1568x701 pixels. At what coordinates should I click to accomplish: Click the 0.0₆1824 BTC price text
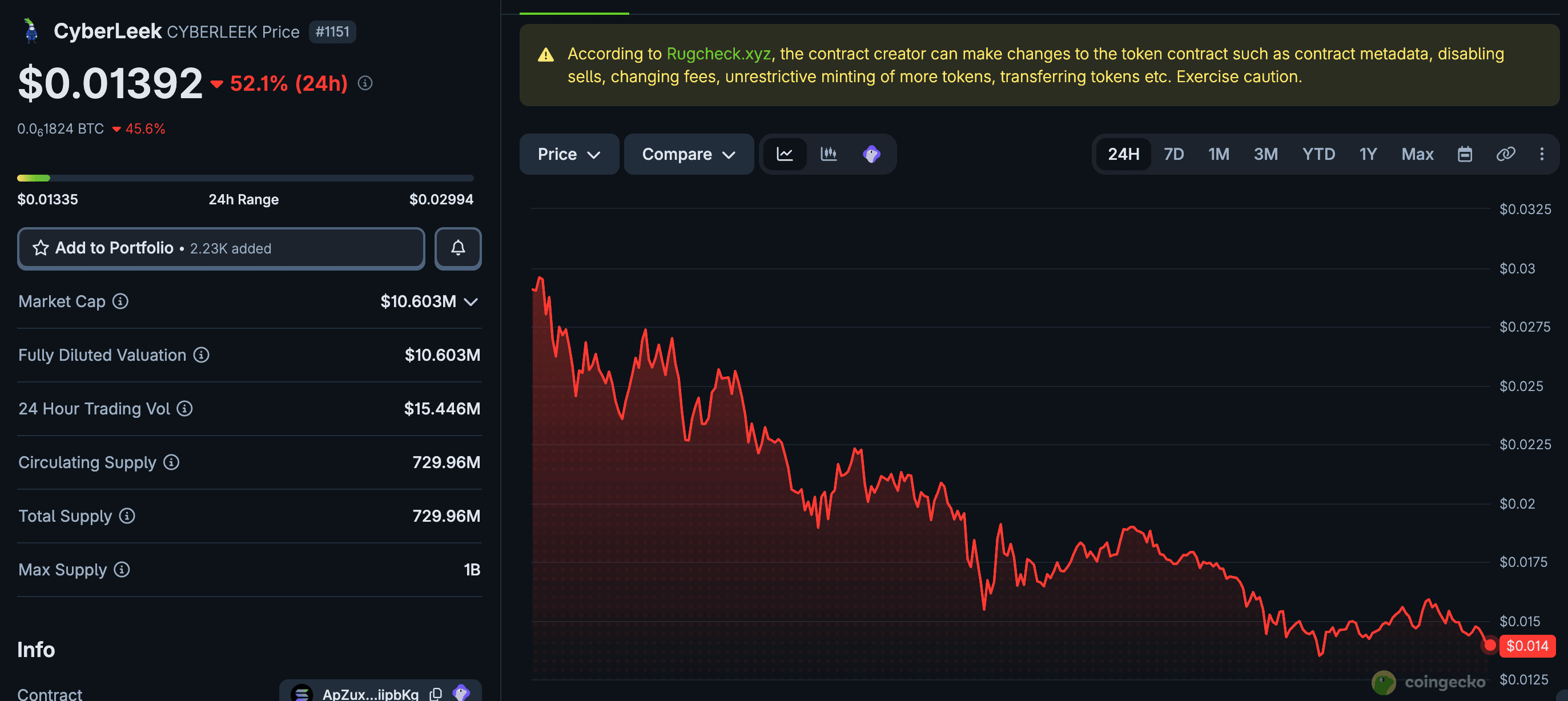tap(61, 129)
